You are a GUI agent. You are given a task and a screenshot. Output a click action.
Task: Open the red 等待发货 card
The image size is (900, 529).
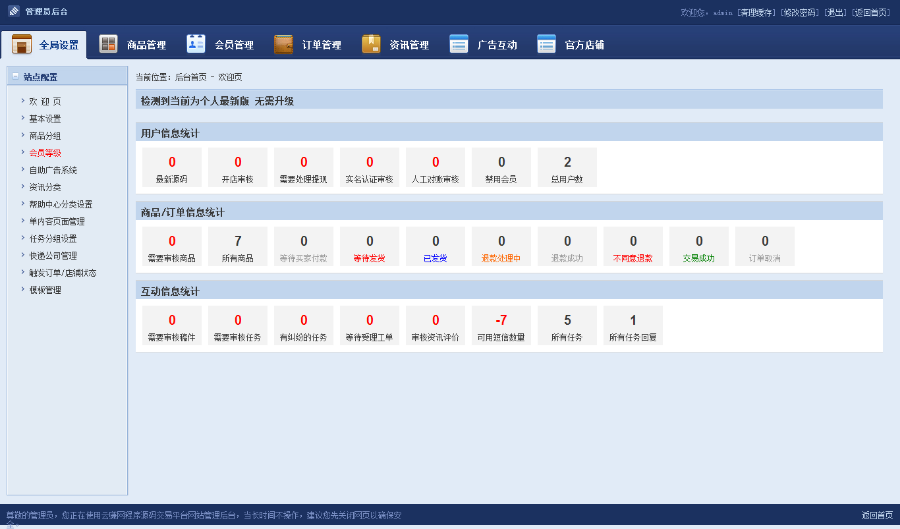(x=370, y=246)
